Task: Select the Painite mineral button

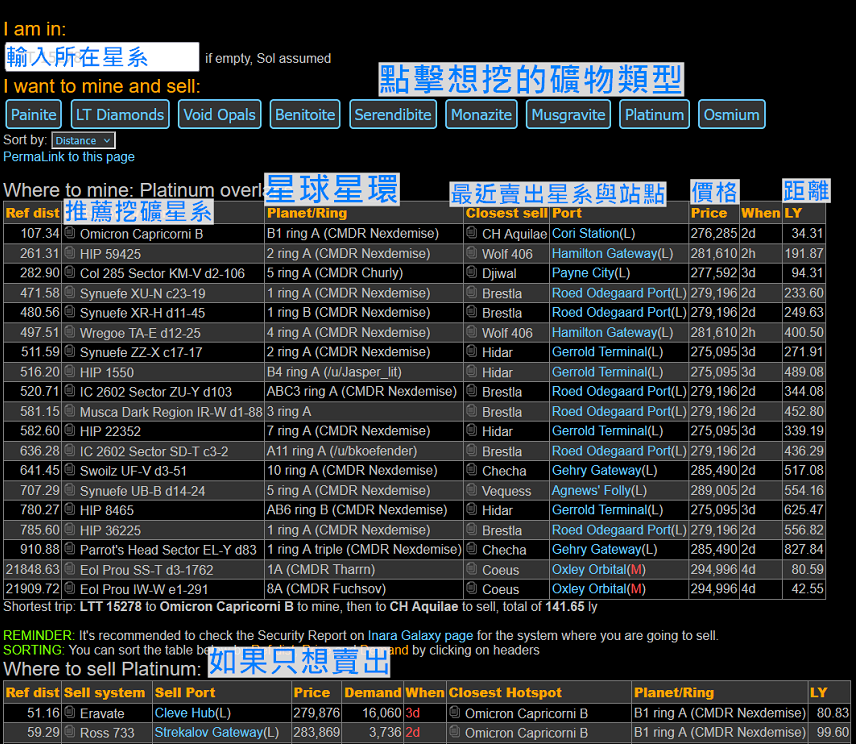Action: point(33,115)
